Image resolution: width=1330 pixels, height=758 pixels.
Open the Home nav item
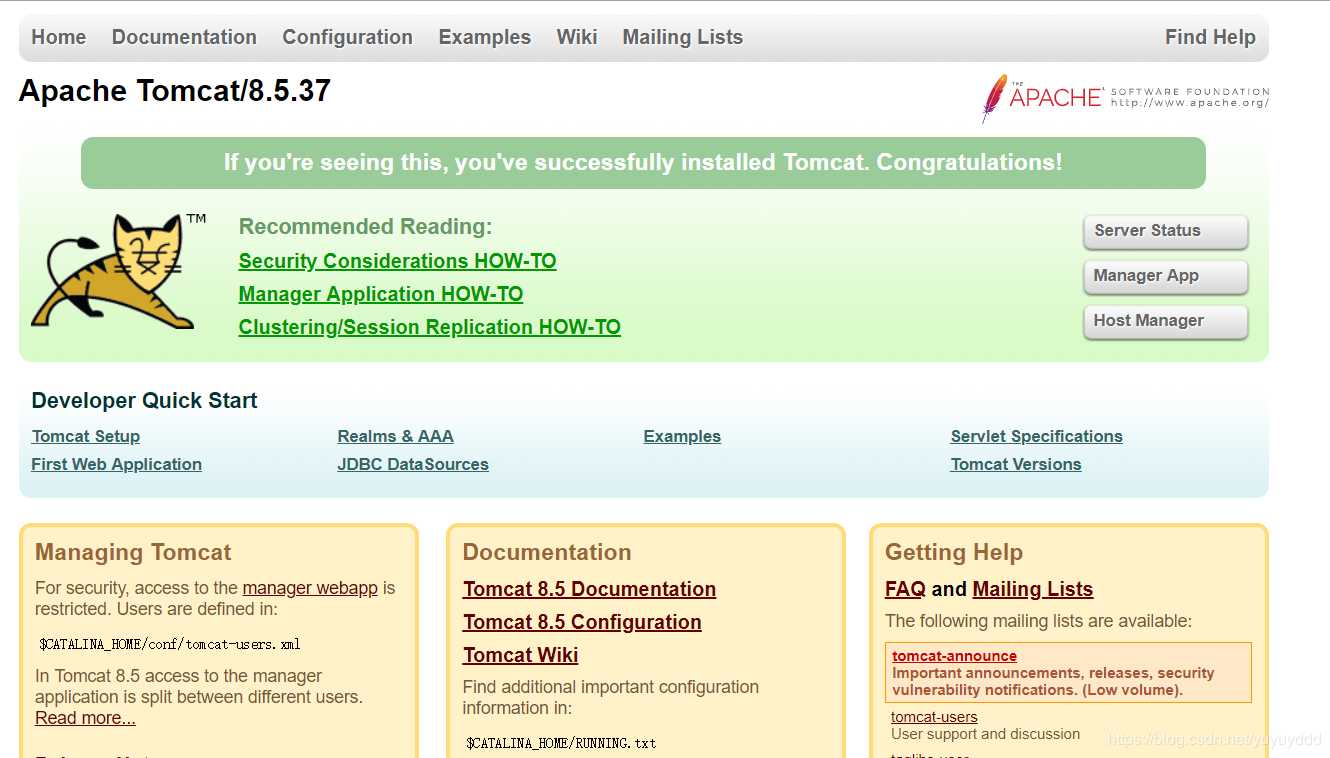point(59,37)
